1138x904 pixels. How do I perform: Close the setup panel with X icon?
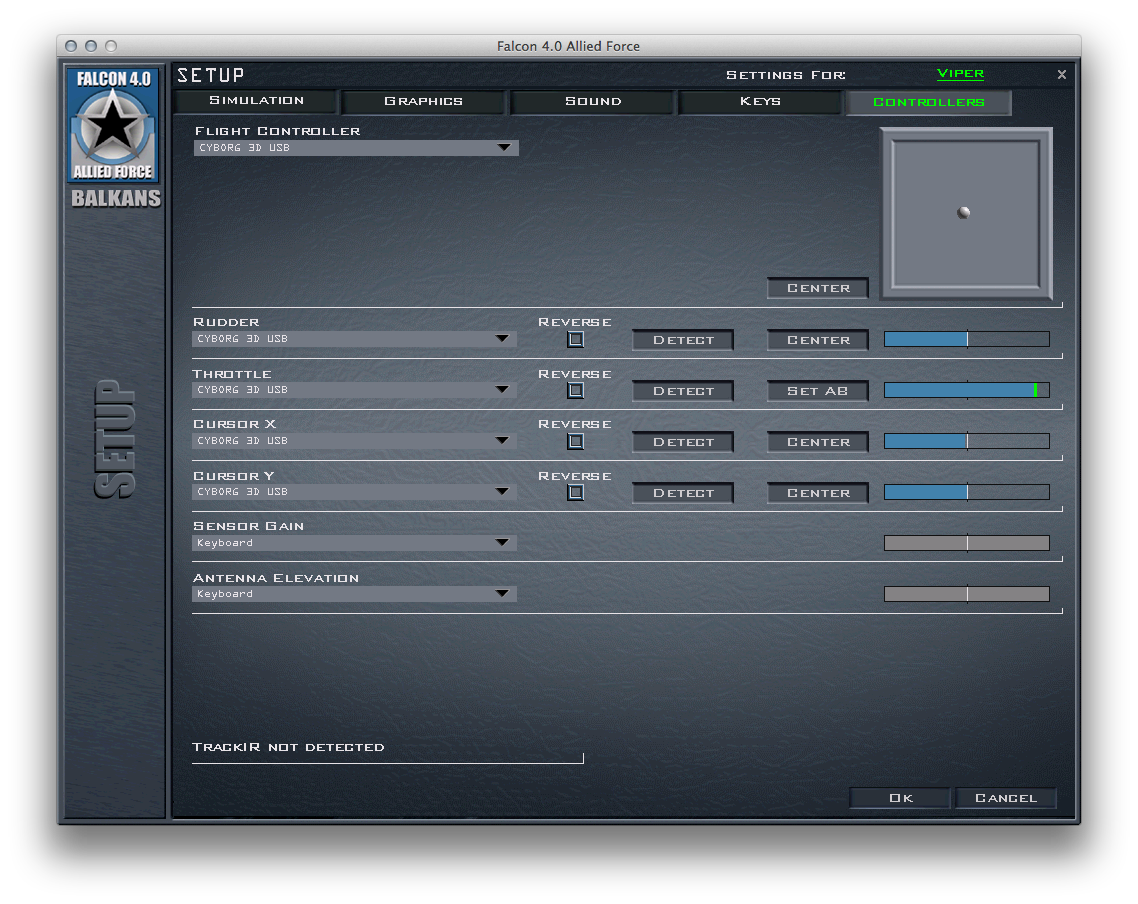click(1061, 75)
